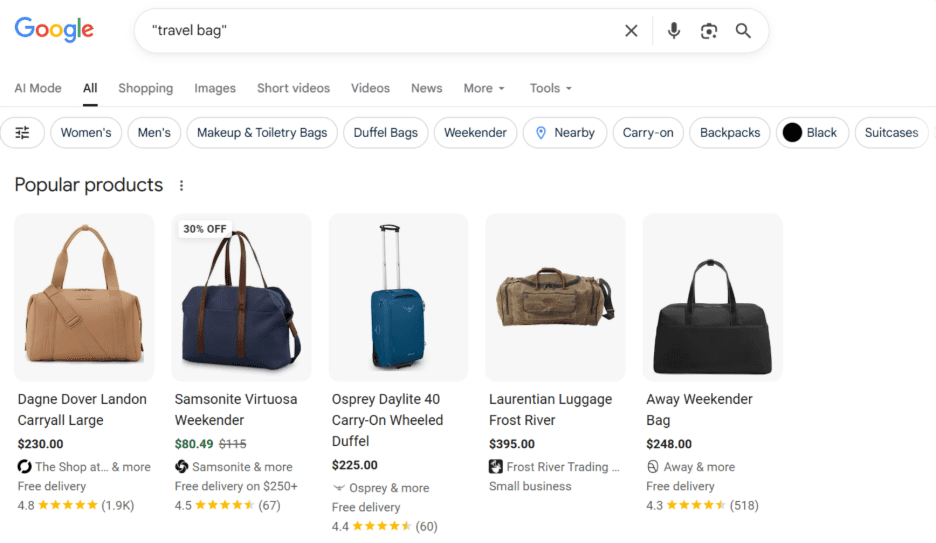
Task: Click the Google logo
Action: point(54,29)
